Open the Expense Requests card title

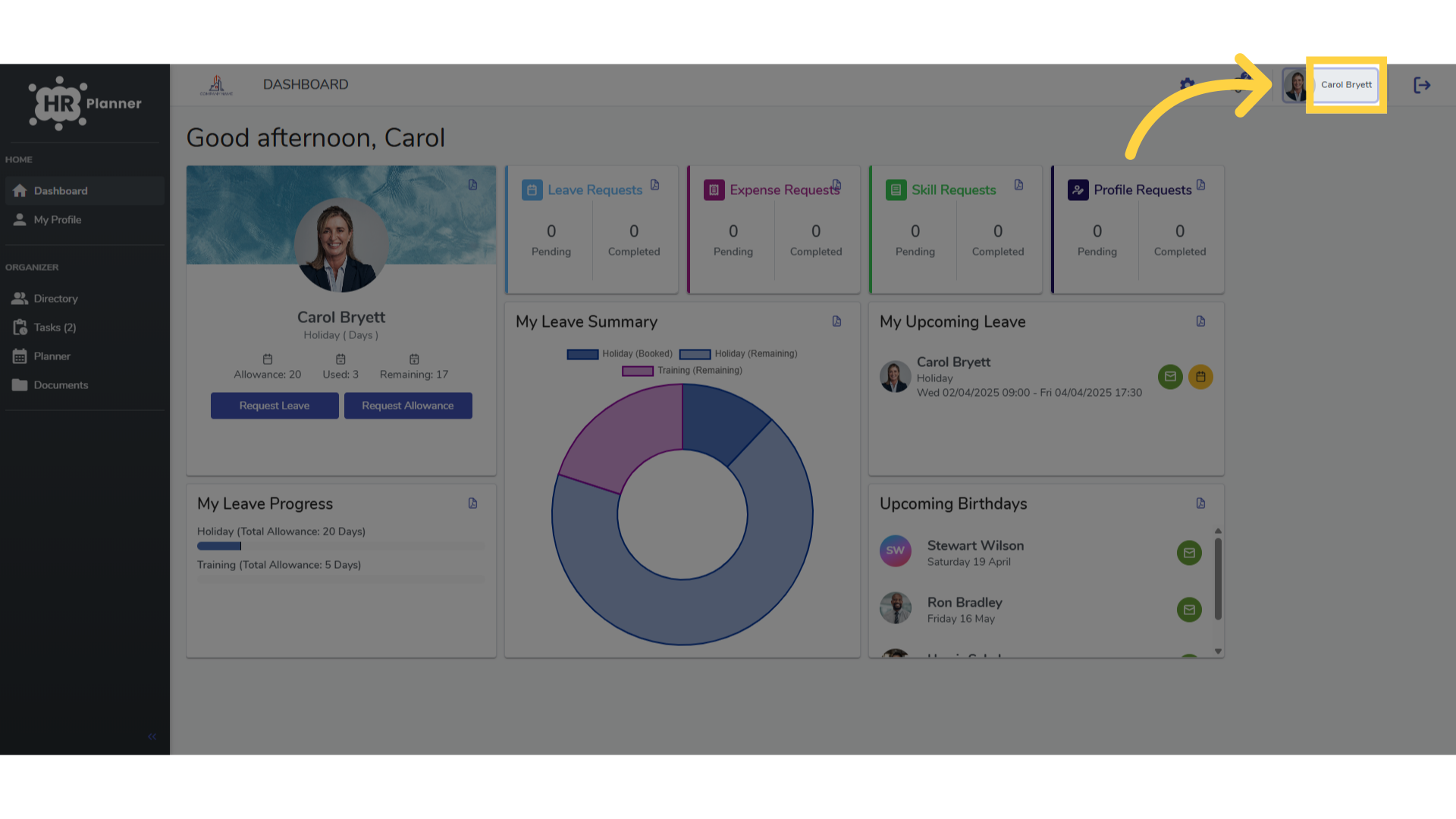tap(785, 190)
